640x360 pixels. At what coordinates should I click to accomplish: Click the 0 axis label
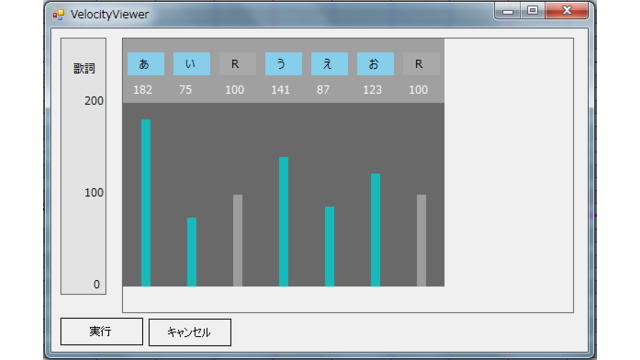point(97,284)
